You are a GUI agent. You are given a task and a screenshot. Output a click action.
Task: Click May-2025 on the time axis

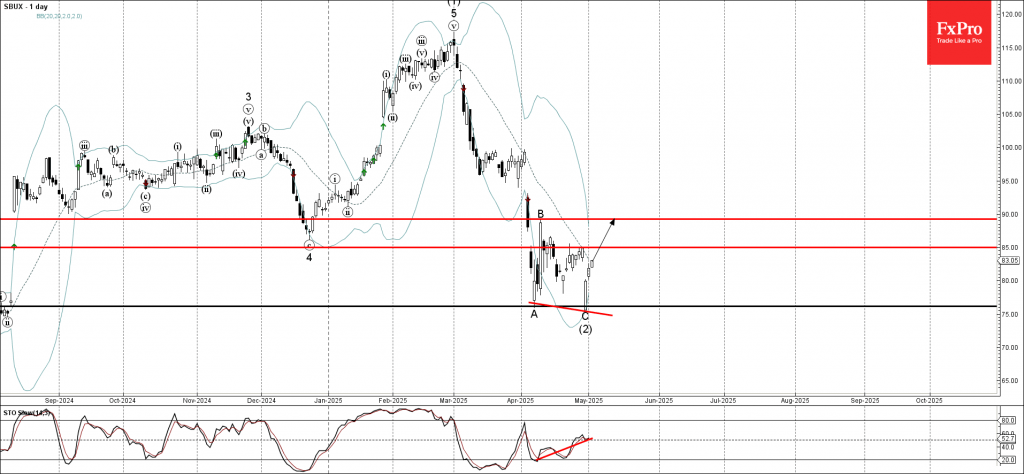(x=588, y=399)
